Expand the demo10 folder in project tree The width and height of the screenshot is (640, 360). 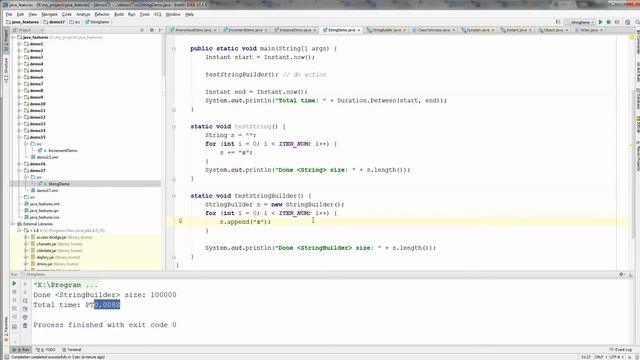[19, 104]
